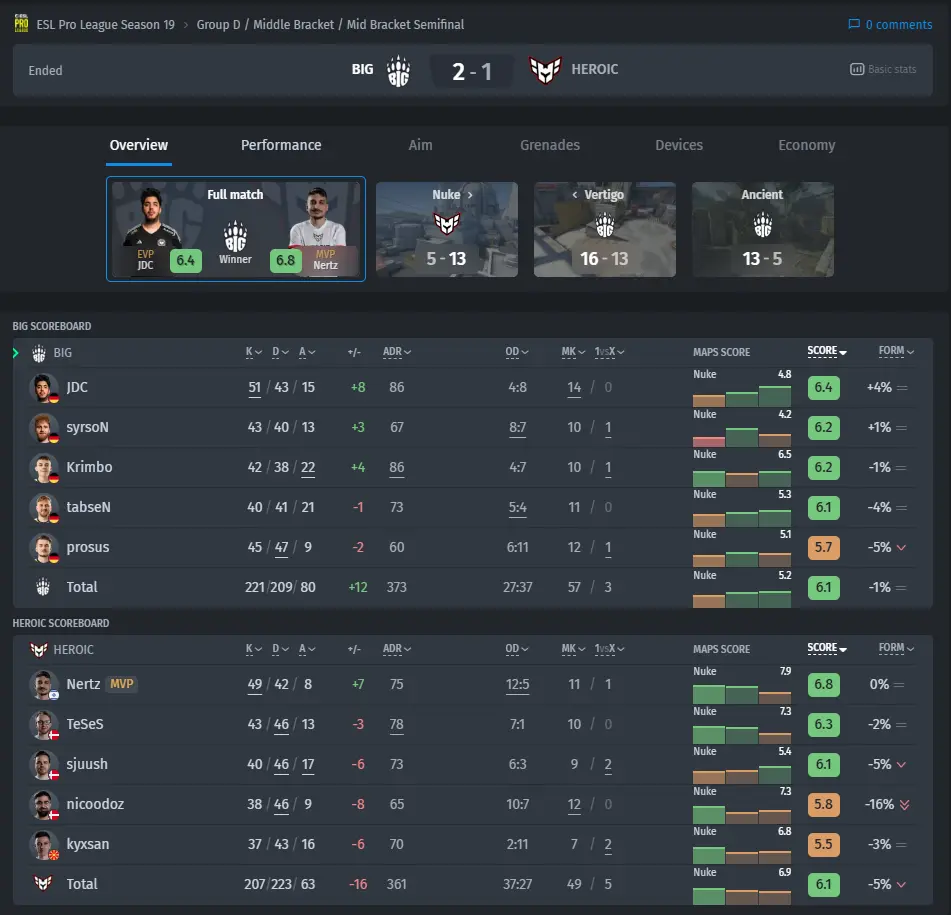Click the HEROIC logo in the HEROIC scoreboard header

tap(39, 650)
